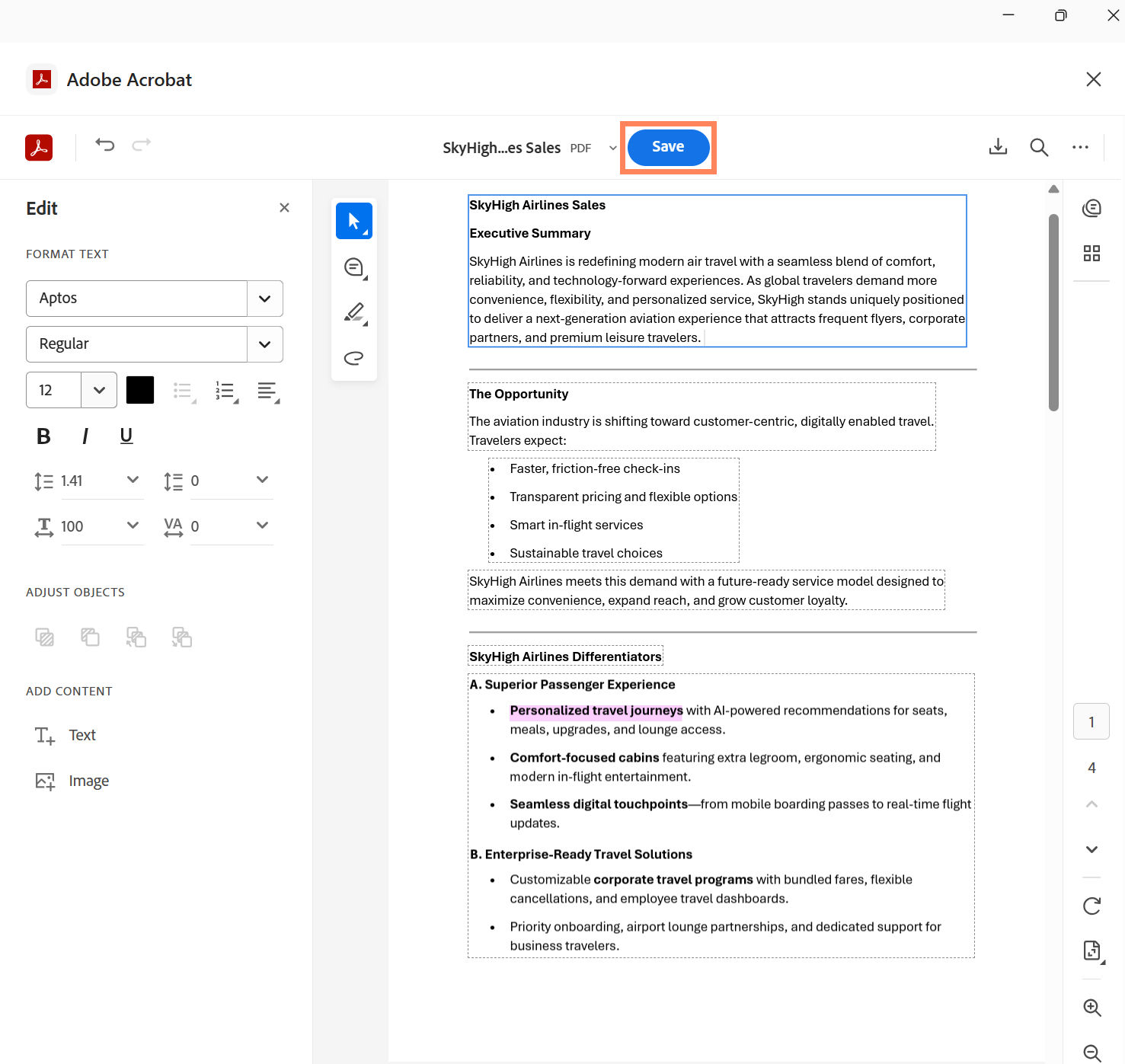Open the comments panel icon

pos(1091,208)
